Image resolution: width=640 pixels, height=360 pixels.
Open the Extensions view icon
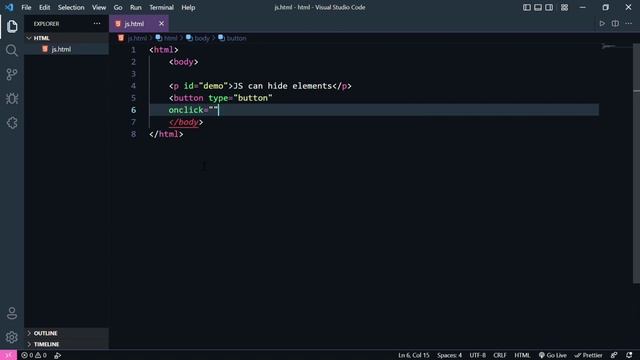[x=12, y=122]
